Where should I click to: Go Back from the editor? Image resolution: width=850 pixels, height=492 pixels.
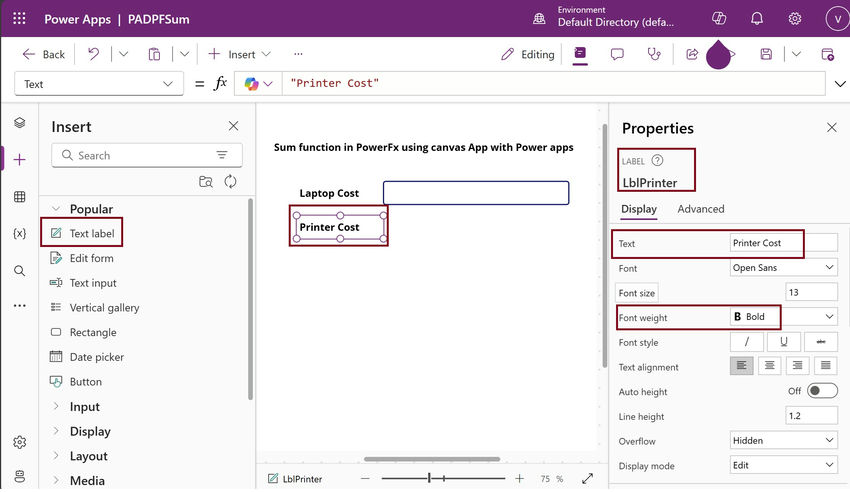pyautogui.click(x=43, y=54)
